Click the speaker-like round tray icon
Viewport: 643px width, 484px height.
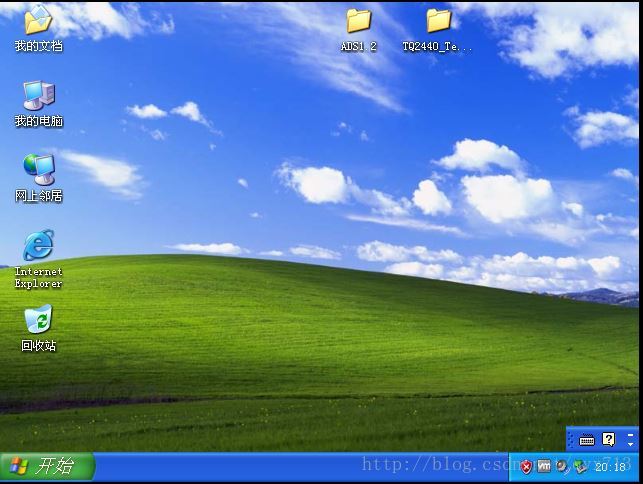pyautogui.click(x=562, y=466)
